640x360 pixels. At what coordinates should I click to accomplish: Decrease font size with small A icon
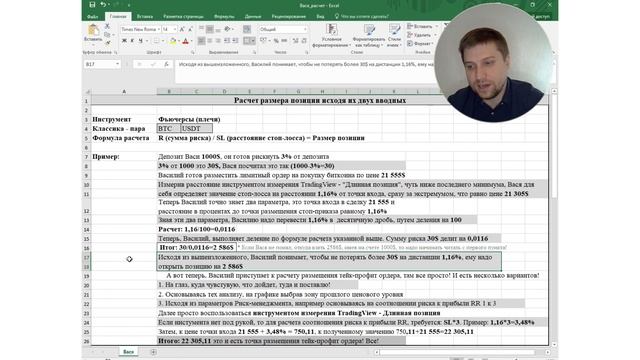coord(190,29)
